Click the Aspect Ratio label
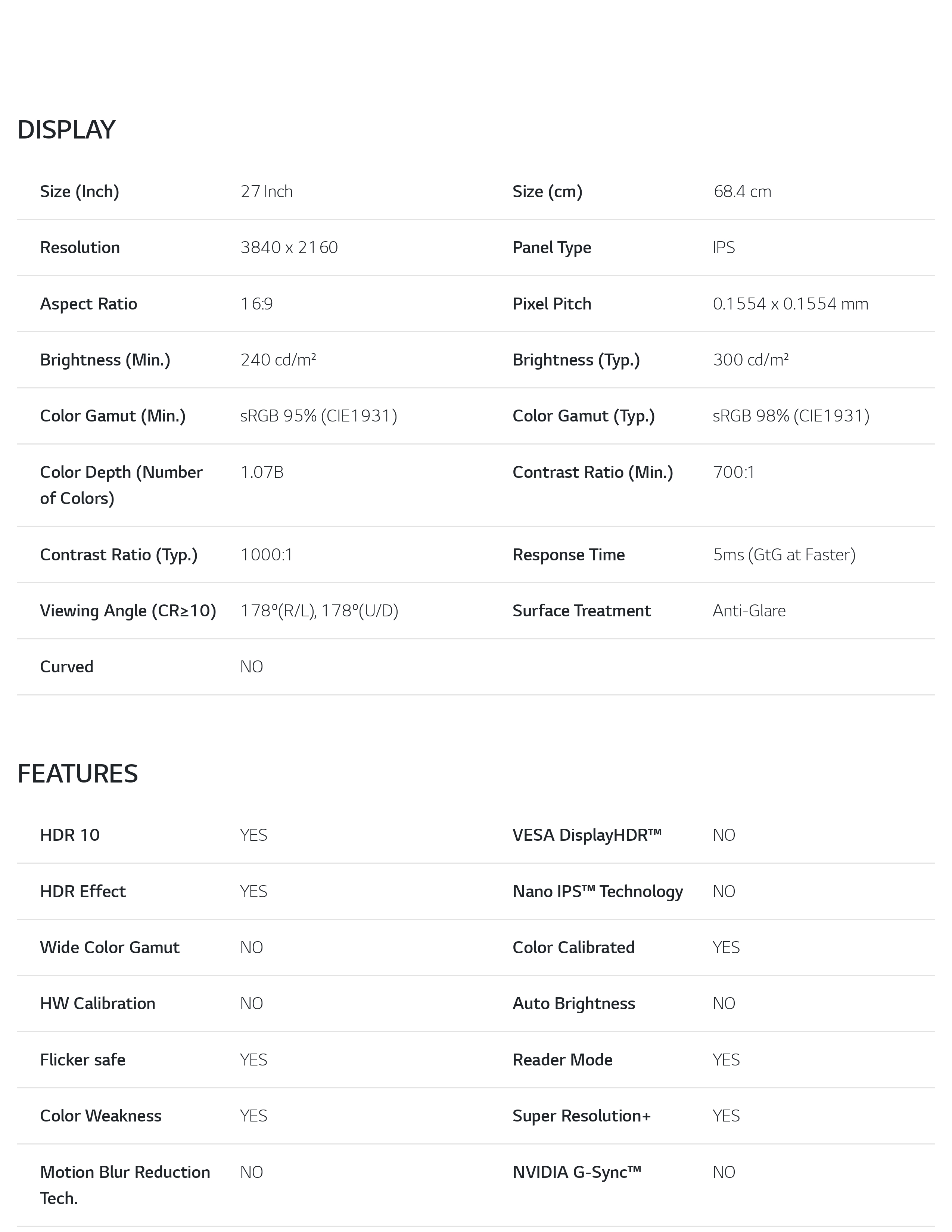This screenshot has width=952, height=1232. click(88, 304)
